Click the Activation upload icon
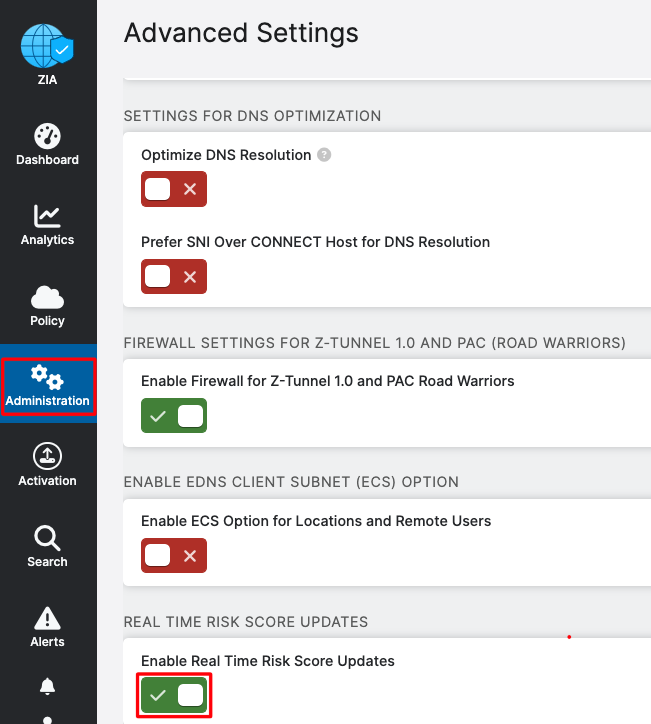 tap(47, 457)
